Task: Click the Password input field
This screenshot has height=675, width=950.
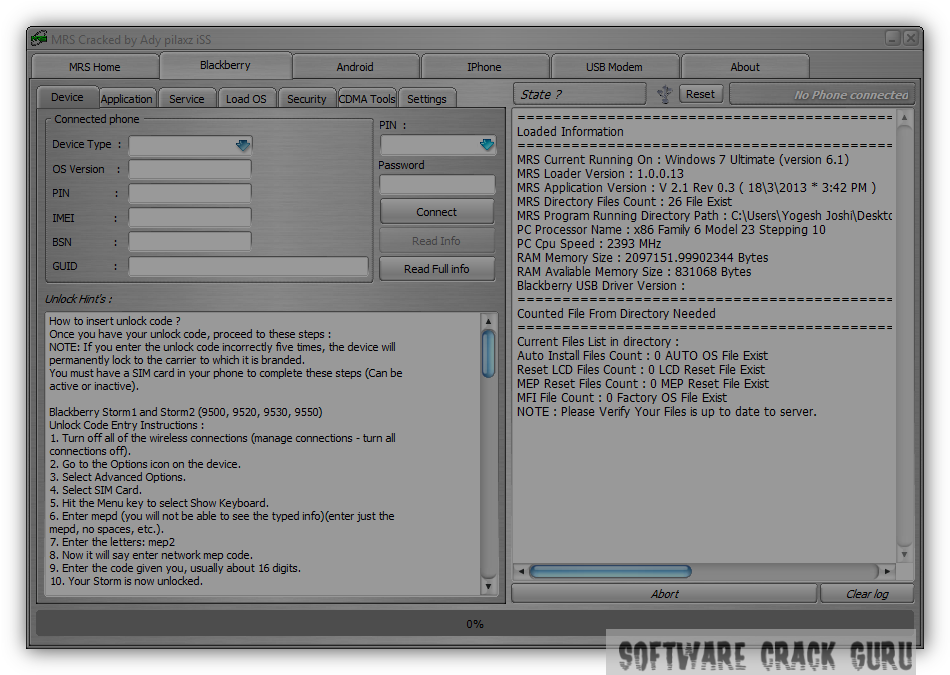Action: (x=437, y=184)
